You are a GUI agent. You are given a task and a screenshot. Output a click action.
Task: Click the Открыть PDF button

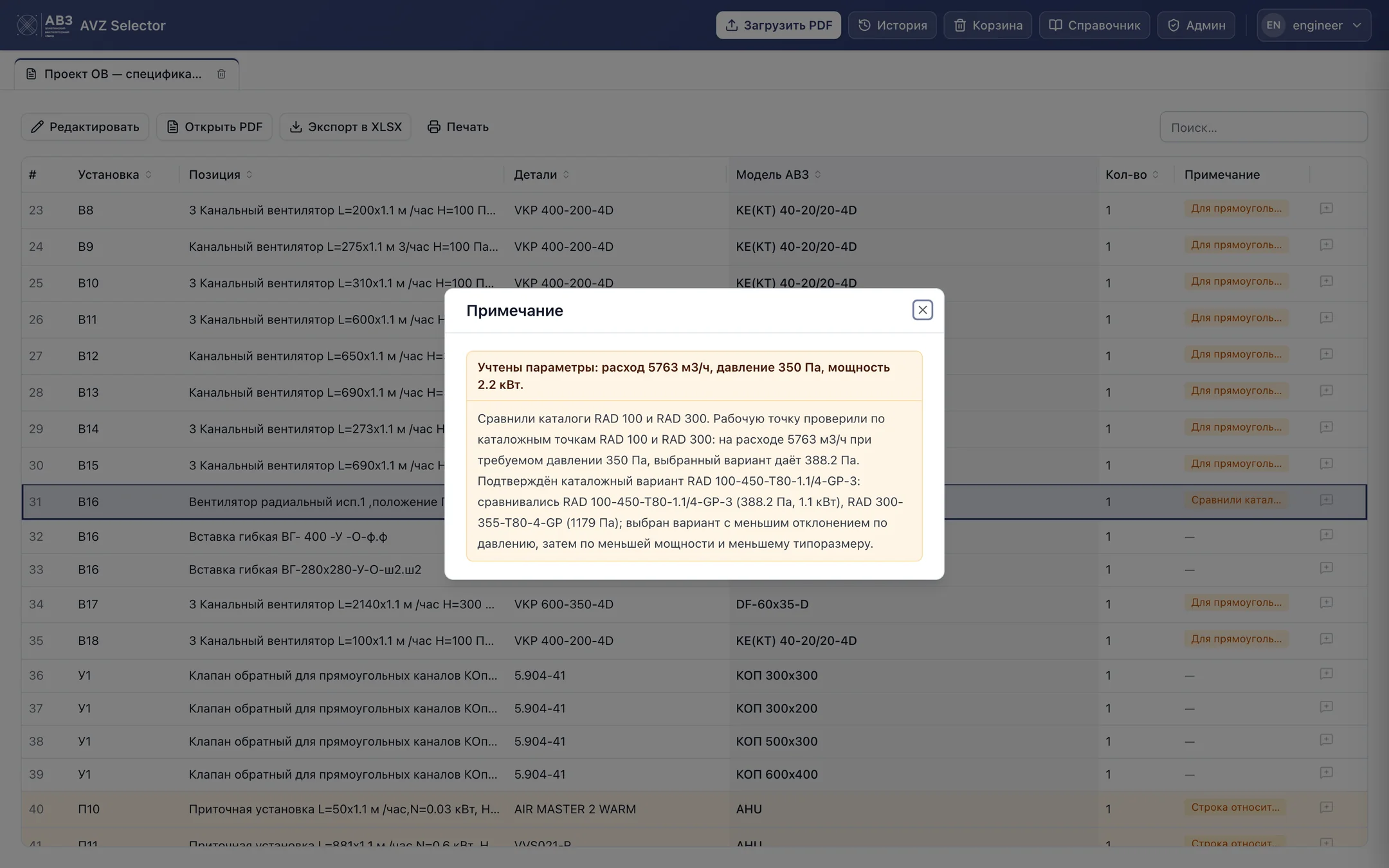214,127
